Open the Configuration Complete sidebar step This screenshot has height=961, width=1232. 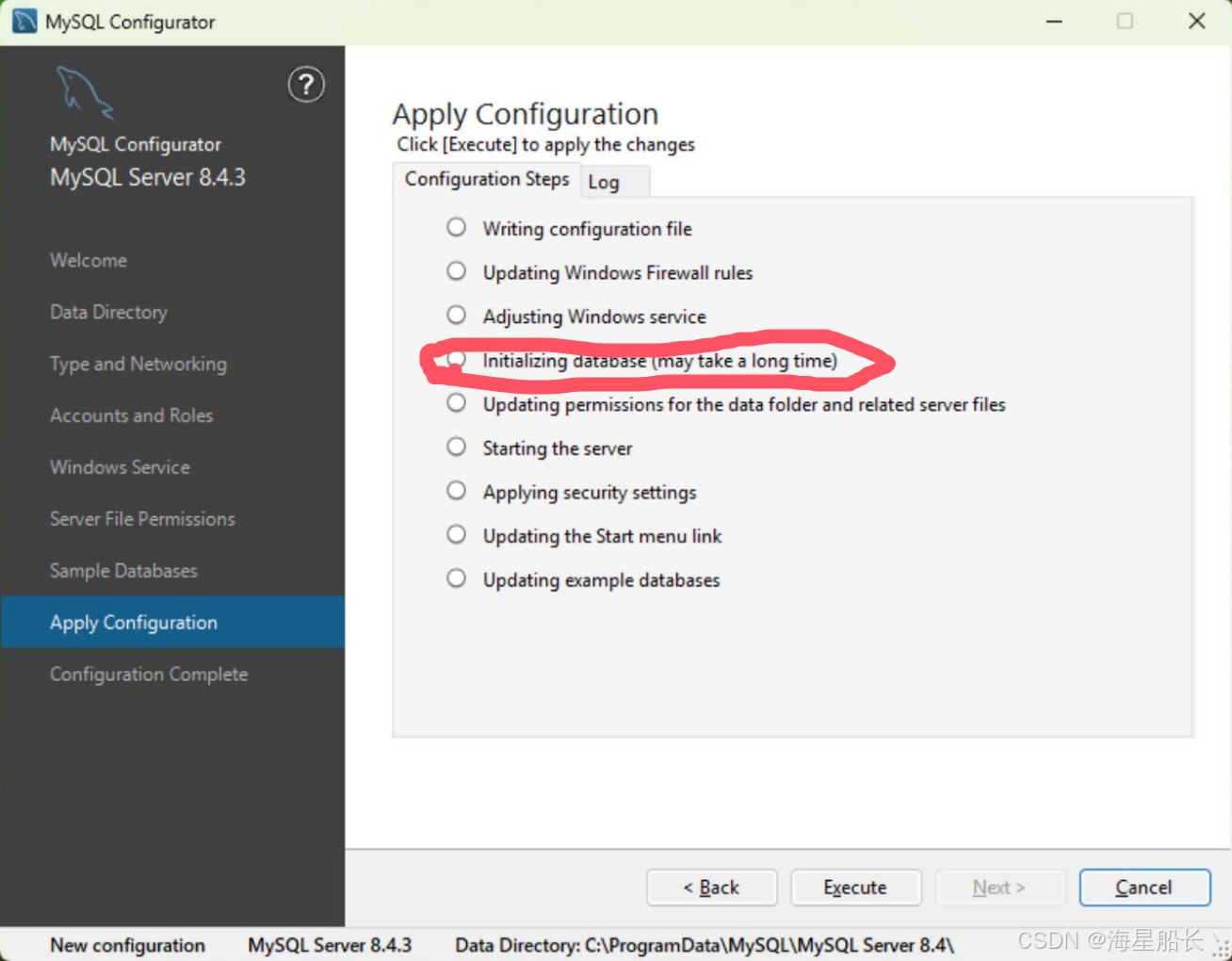[x=149, y=675]
